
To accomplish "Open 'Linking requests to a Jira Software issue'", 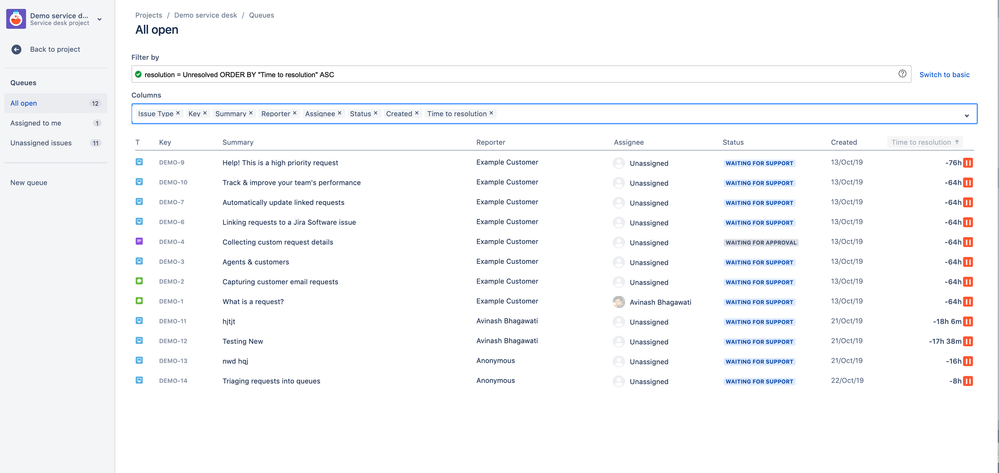I will [289, 222].
